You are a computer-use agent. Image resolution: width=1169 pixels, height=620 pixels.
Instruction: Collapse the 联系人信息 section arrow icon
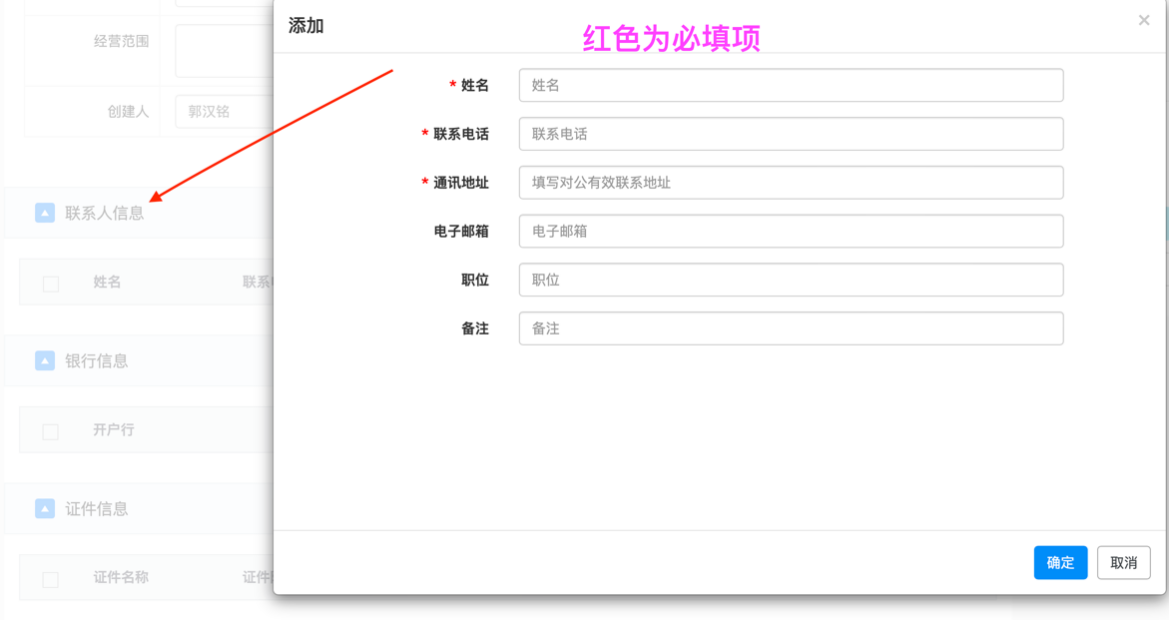[x=45, y=212]
